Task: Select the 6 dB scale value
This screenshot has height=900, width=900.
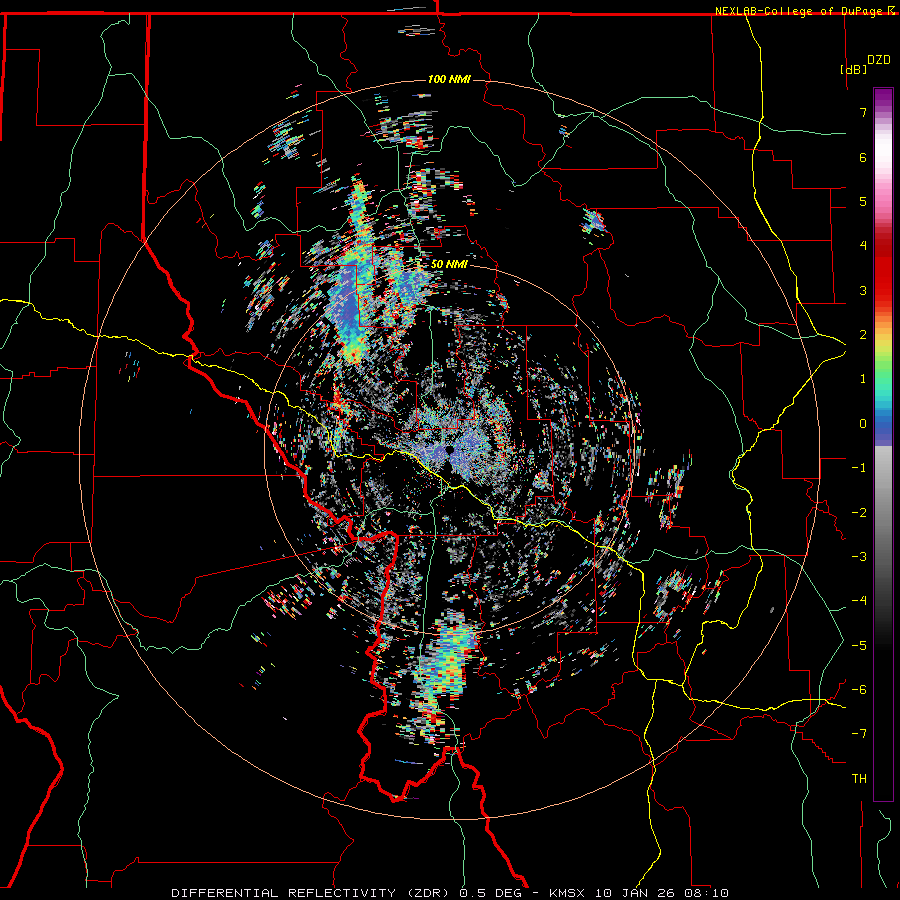Action: [863, 157]
